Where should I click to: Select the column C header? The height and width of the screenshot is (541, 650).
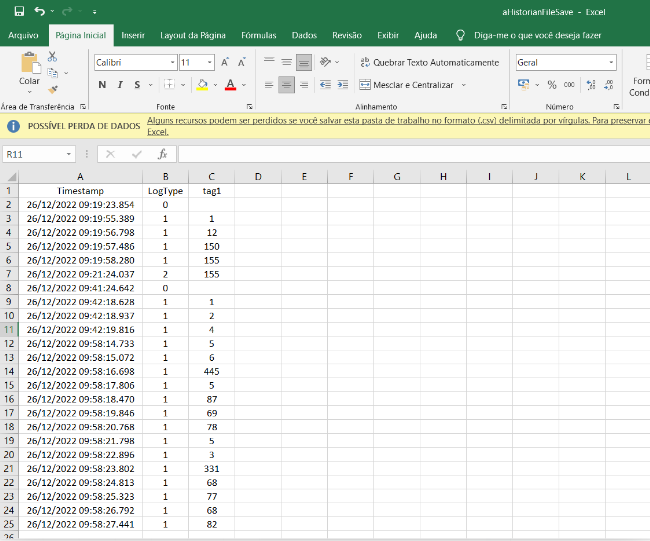pyautogui.click(x=211, y=177)
